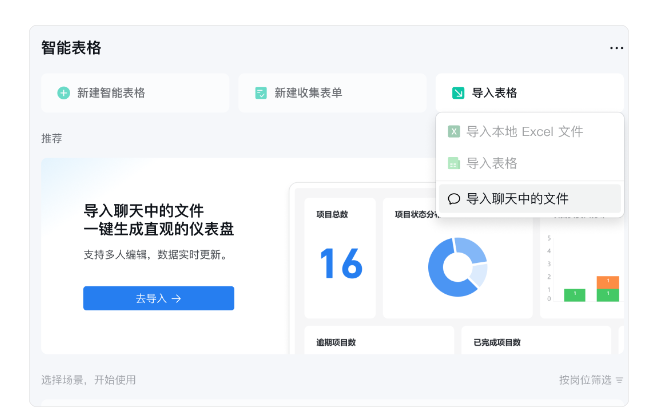
Task: Click the 新建智能表格 button label
Action: (x=111, y=93)
